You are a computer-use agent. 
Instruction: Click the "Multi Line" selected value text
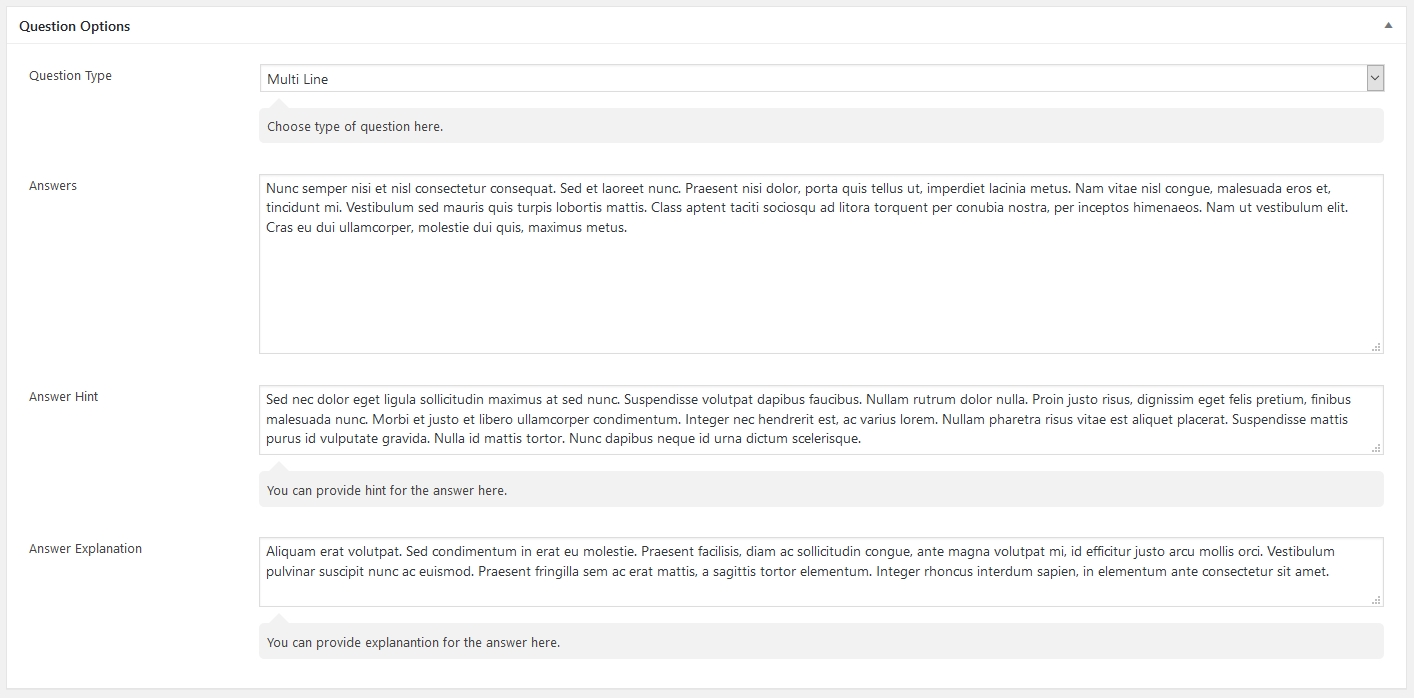[x=298, y=80]
